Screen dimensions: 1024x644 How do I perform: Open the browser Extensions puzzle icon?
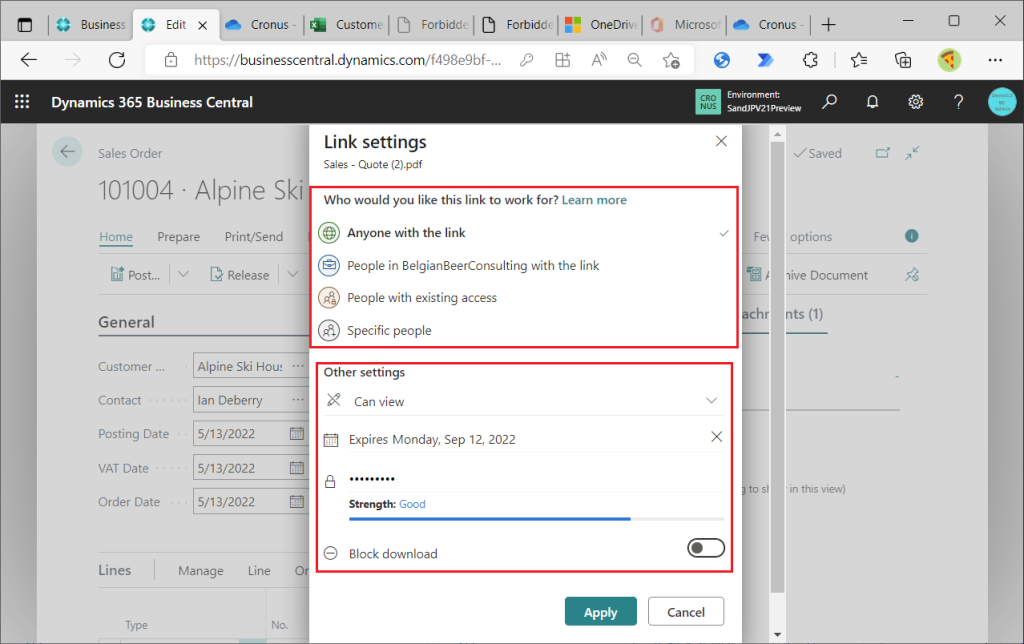(810, 60)
